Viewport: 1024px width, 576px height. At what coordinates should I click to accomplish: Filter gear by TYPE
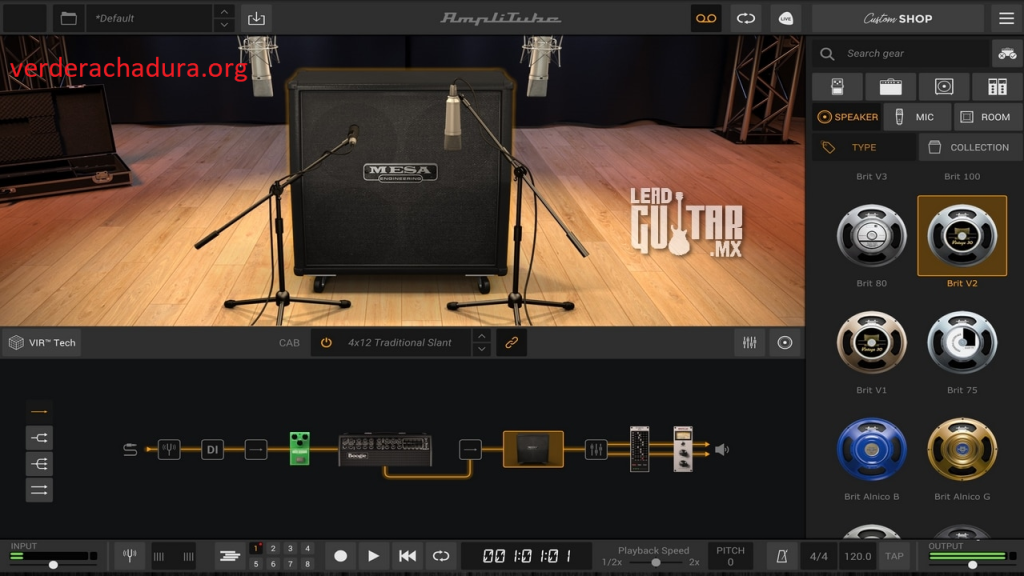(863, 148)
